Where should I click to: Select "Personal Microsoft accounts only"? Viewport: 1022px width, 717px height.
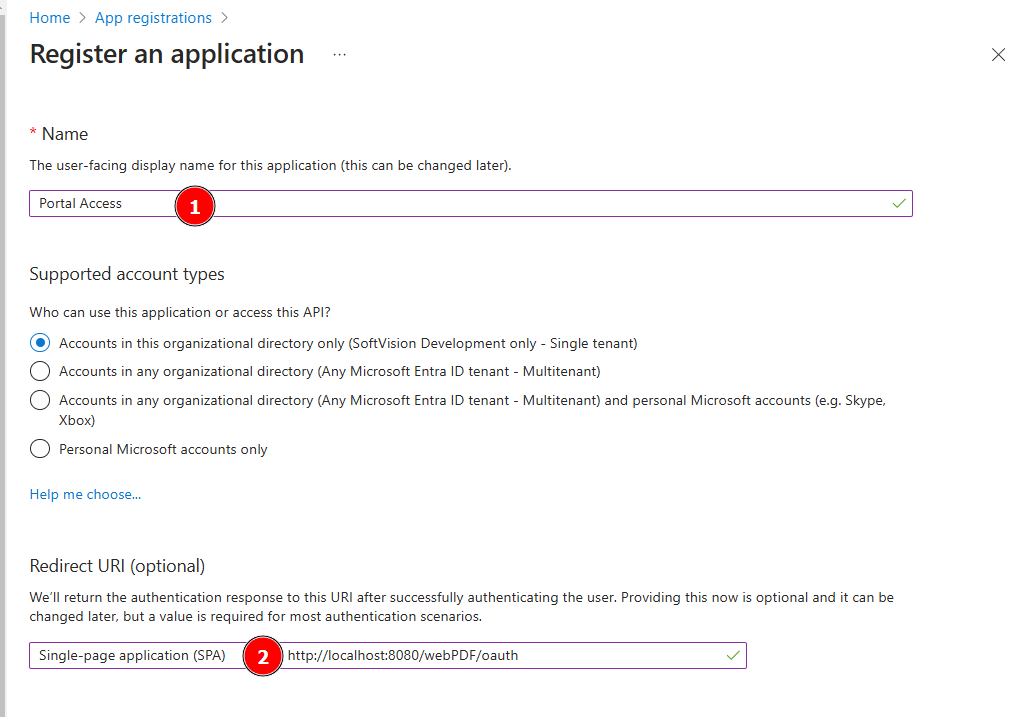39,449
